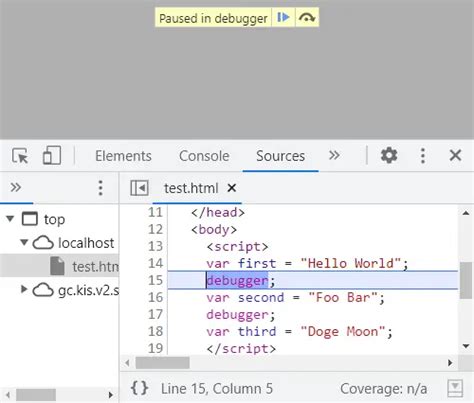
Task: Select the test.html editor tab
Action: click(x=191, y=188)
